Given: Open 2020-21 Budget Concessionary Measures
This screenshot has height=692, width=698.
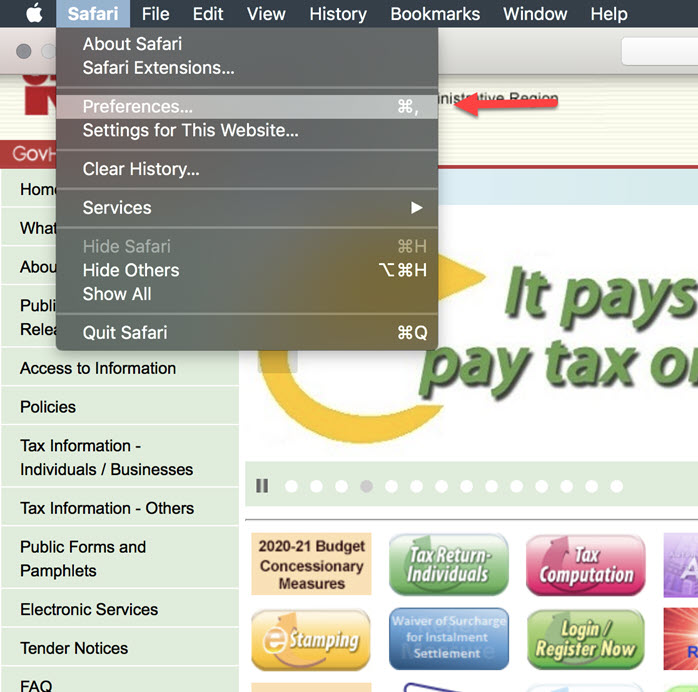Looking at the screenshot, I should pos(311,564).
